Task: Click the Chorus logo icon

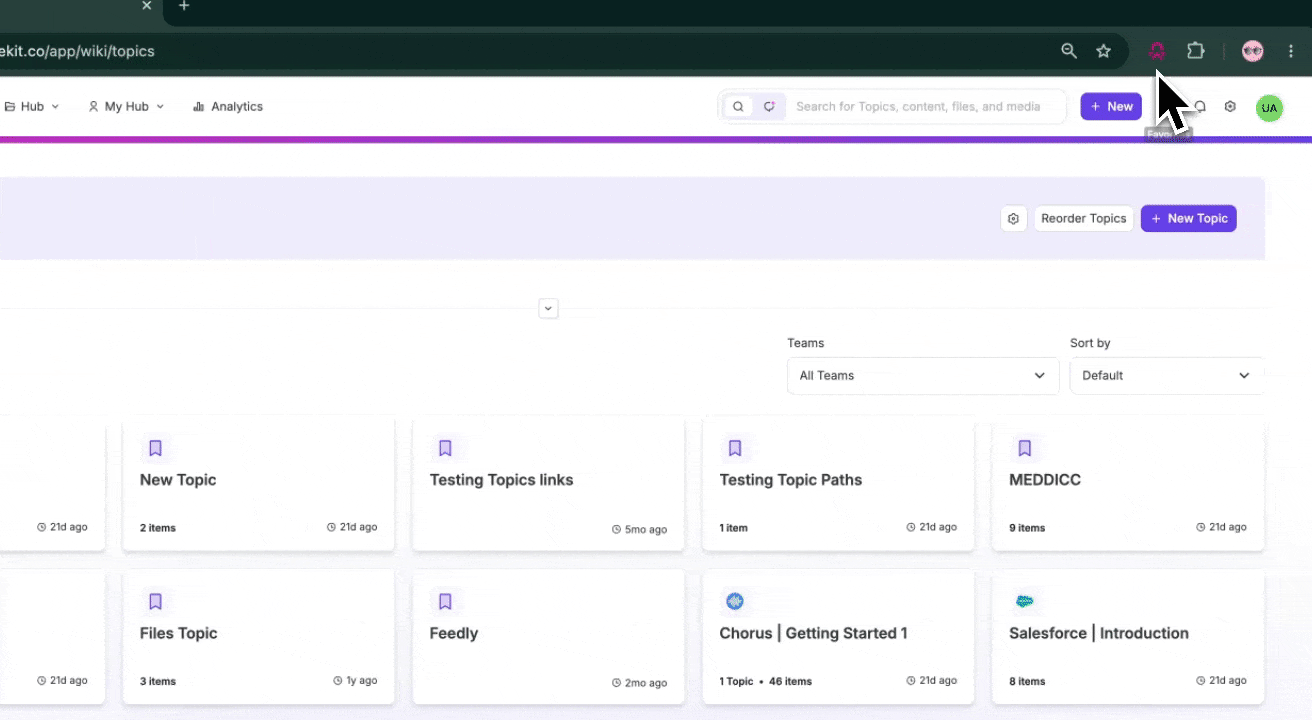Action: pyautogui.click(x=735, y=602)
